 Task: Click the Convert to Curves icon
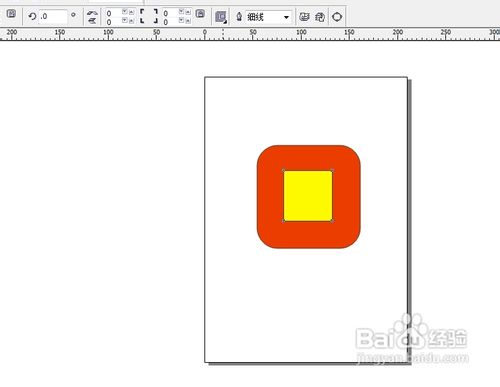click(337, 17)
